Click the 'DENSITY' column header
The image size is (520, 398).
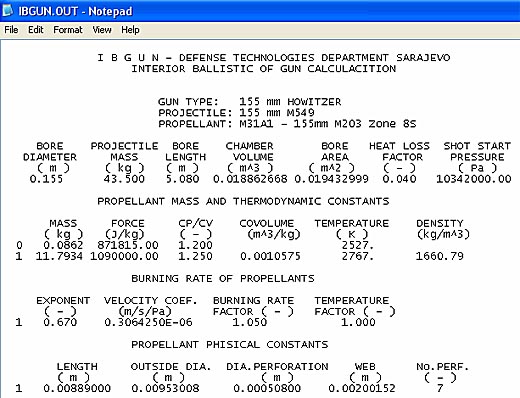(x=440, y=223)
